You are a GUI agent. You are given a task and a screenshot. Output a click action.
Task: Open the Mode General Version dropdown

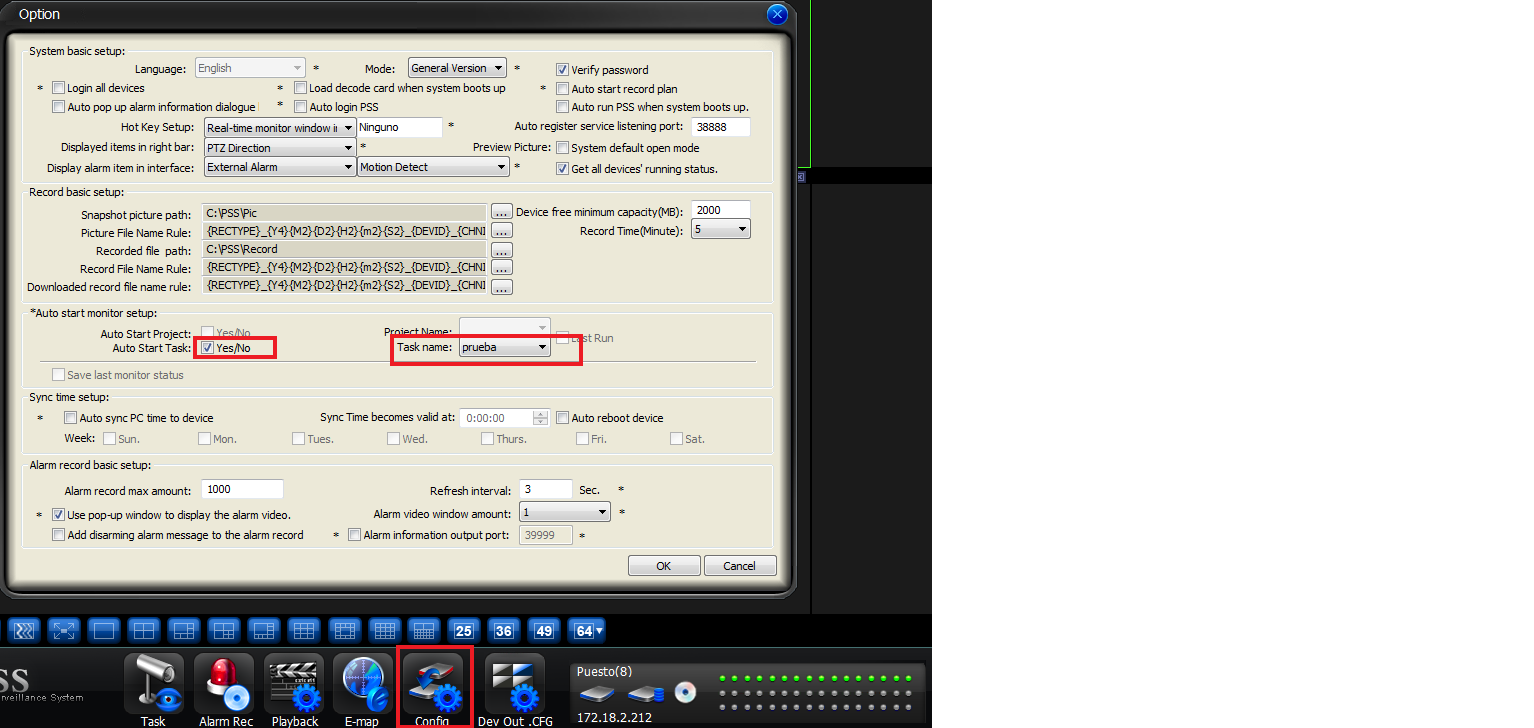tap(458, 68)
